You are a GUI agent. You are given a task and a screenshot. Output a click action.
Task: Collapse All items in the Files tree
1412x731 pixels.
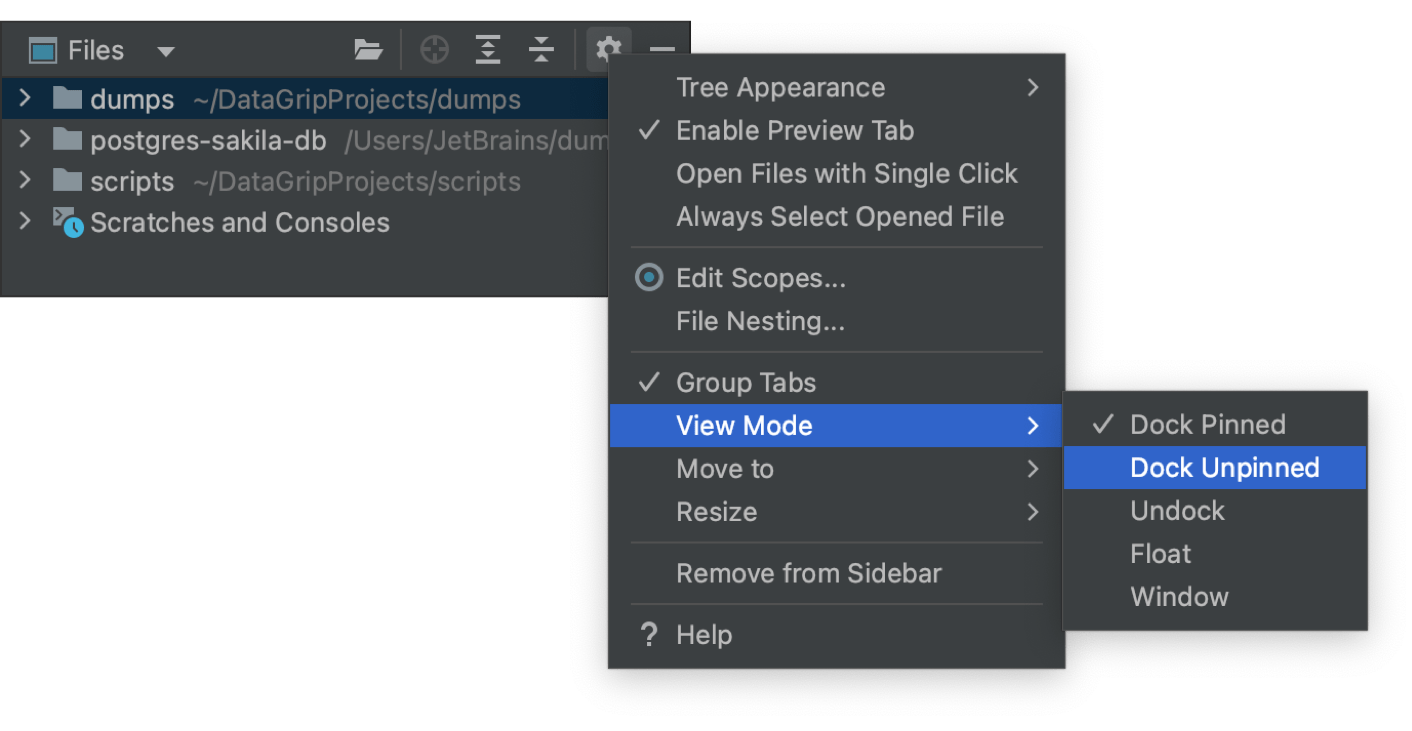(540, 49)
